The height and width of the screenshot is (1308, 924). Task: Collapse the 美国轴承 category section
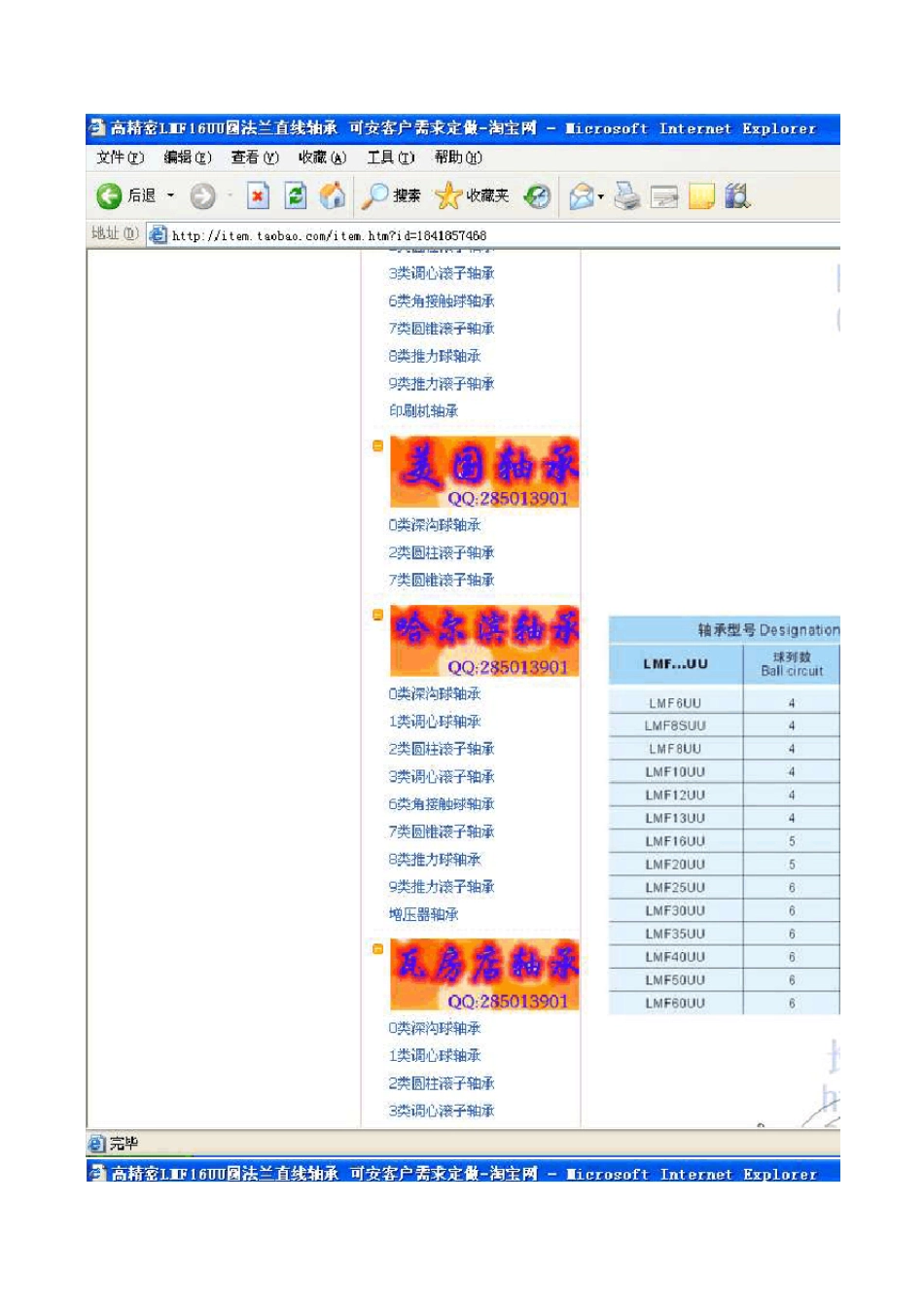[378, 446]
